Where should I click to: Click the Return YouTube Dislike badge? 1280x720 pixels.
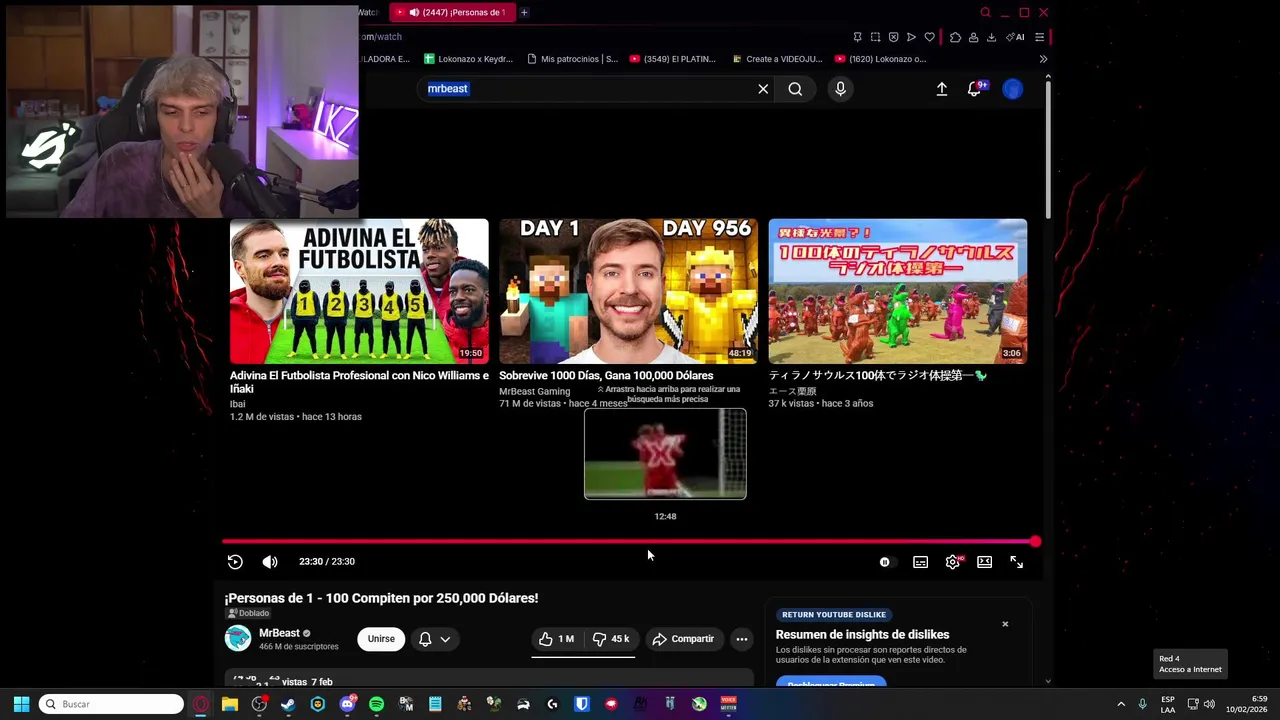pyautogui.click(x=834, y=615)
